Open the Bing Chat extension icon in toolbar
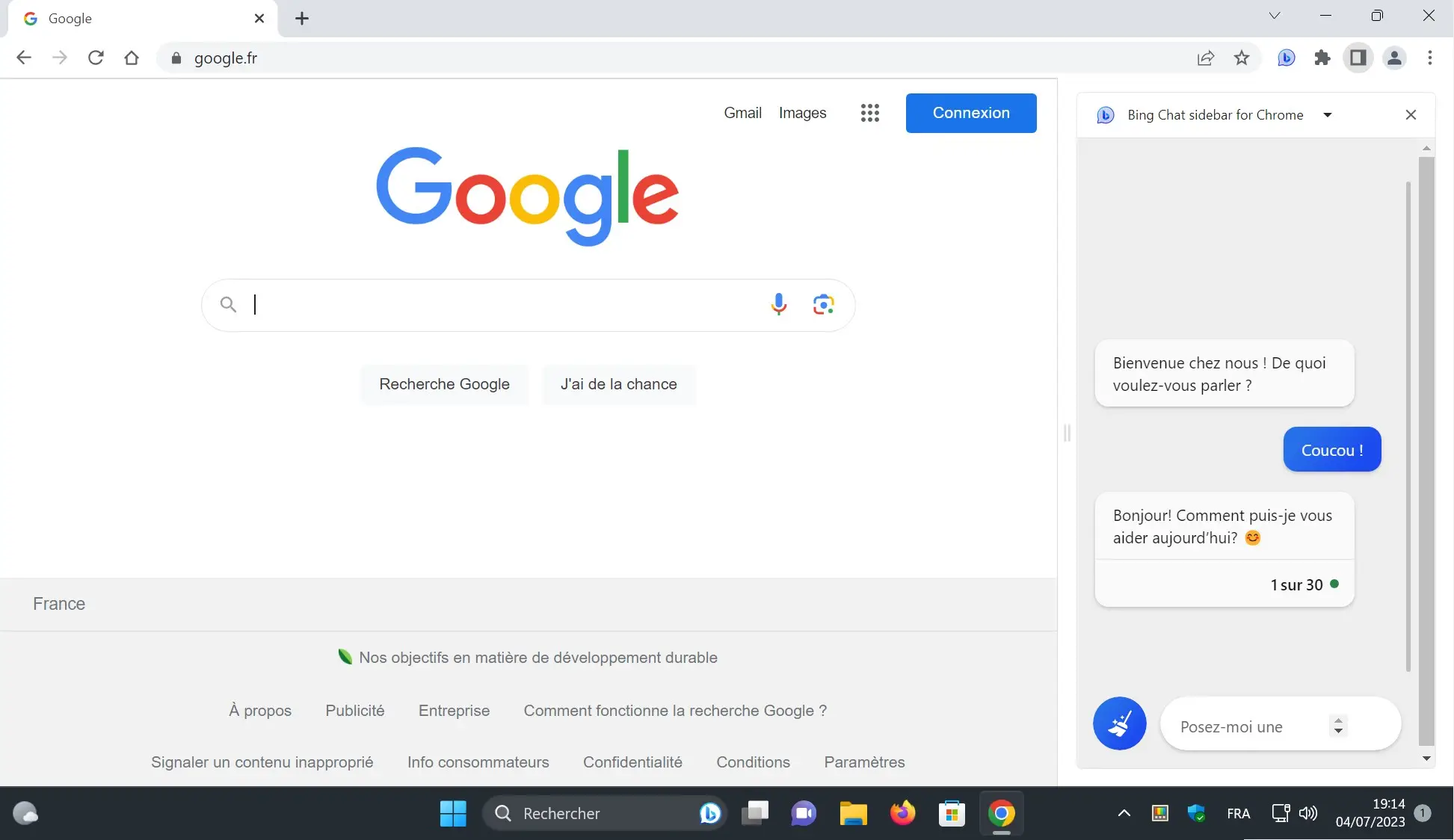 click(x=1287, y=58)
